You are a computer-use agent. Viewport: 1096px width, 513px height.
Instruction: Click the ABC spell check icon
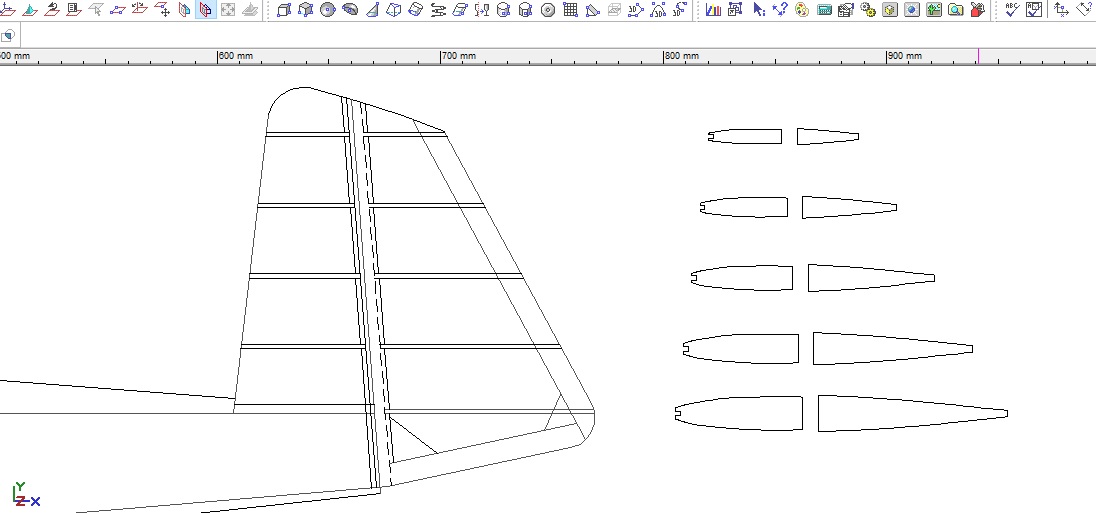(1012, 10)
